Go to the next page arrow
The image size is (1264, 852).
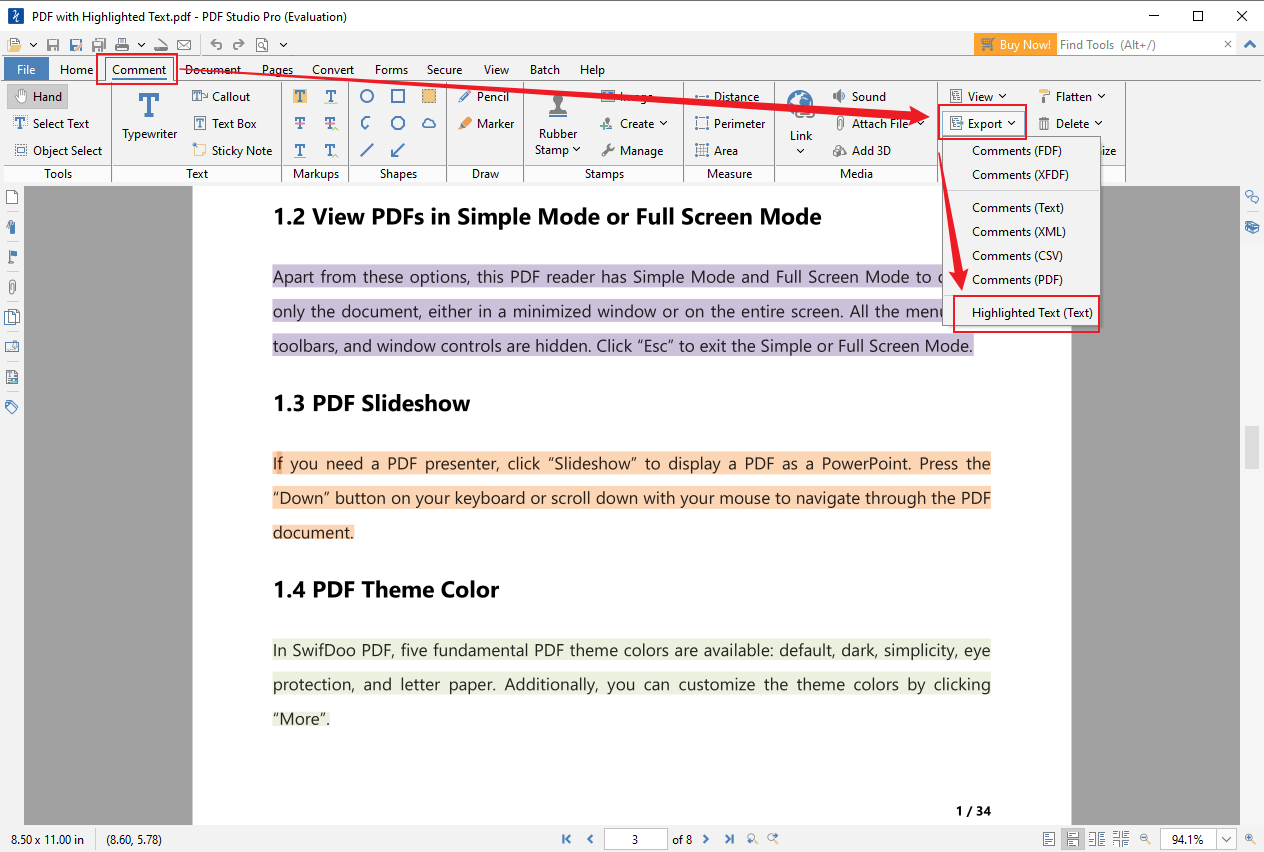[706, 839]
